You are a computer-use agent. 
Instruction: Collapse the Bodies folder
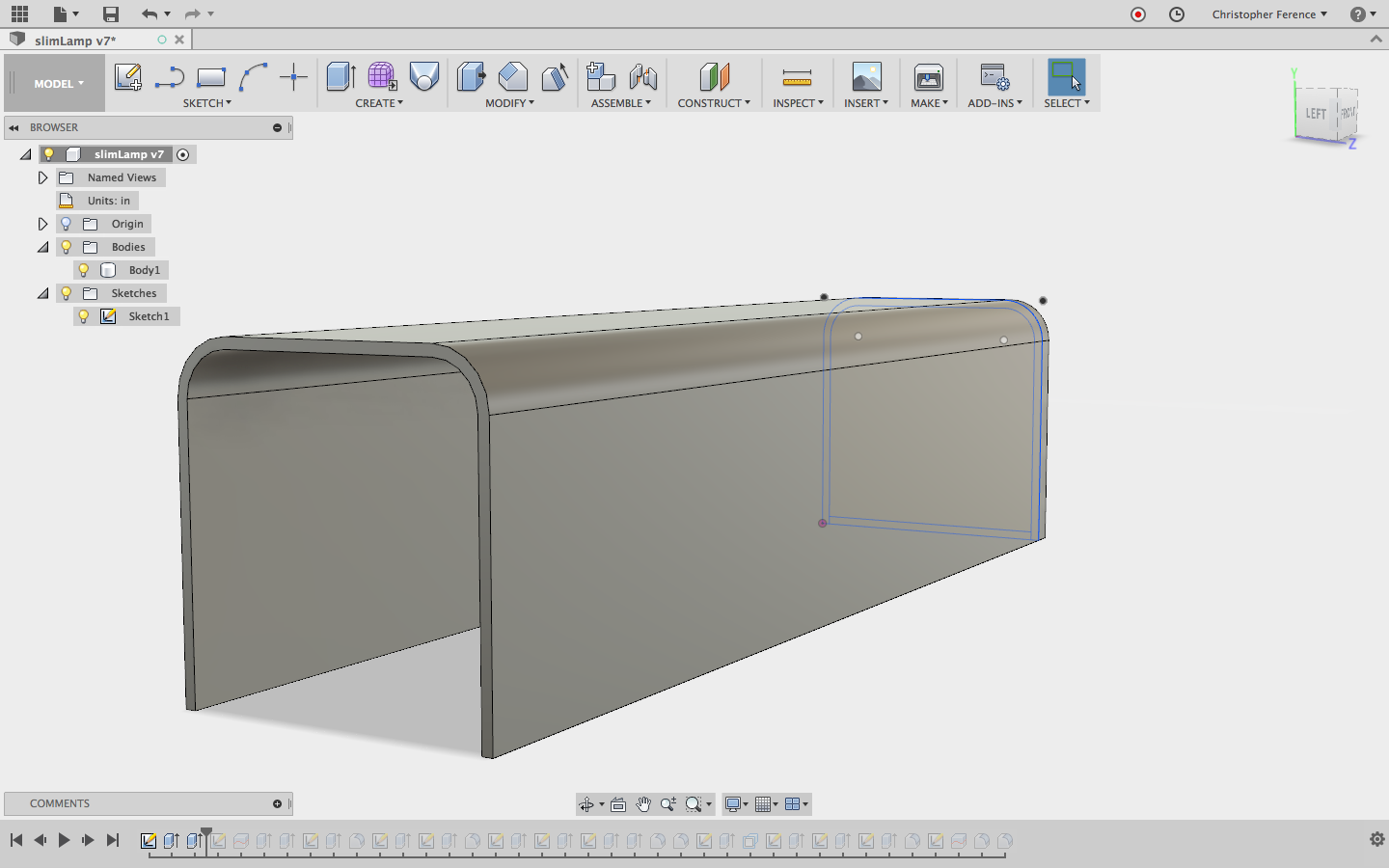coord(42,247)
